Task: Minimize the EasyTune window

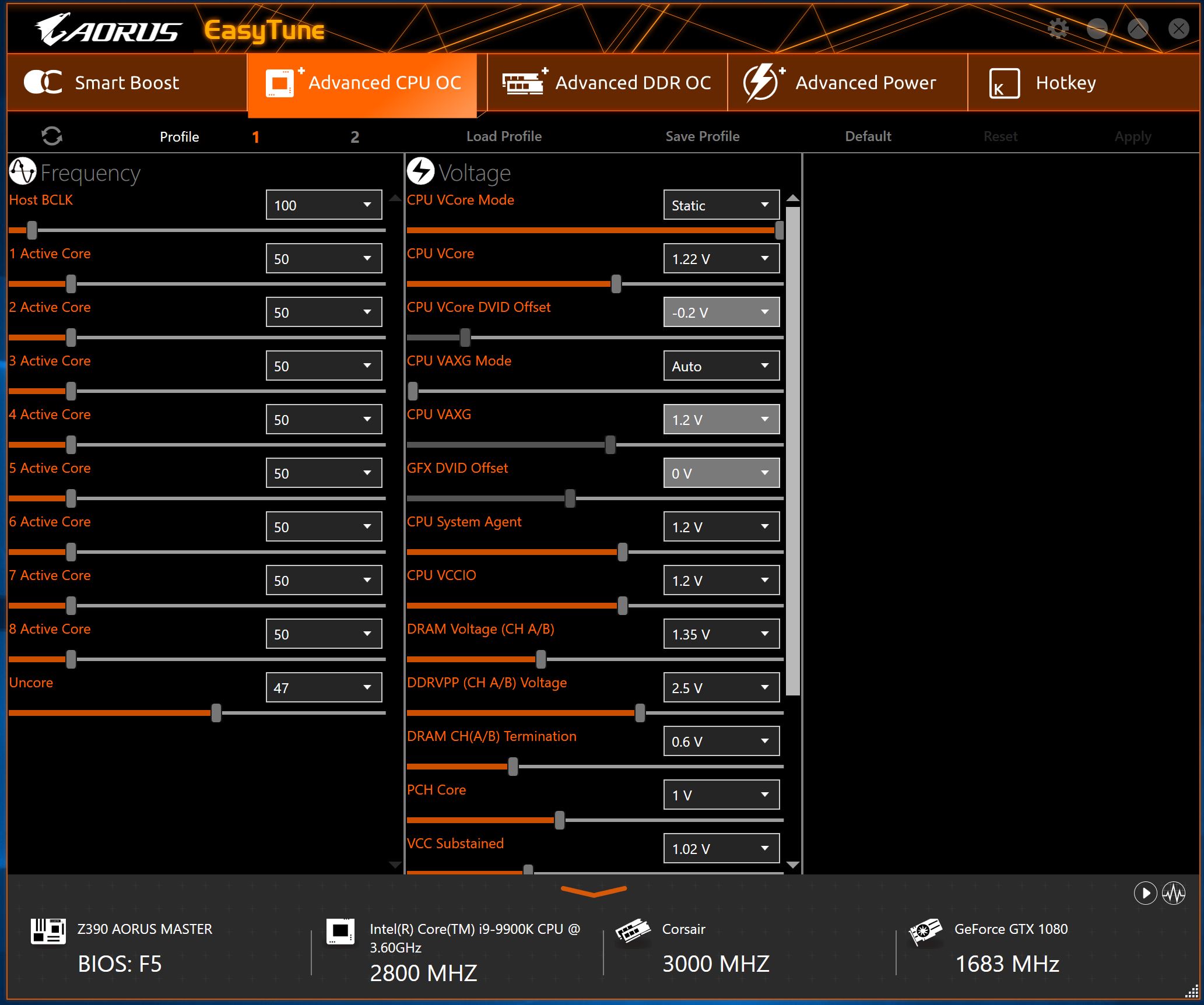Action: tap(1097, 28)
